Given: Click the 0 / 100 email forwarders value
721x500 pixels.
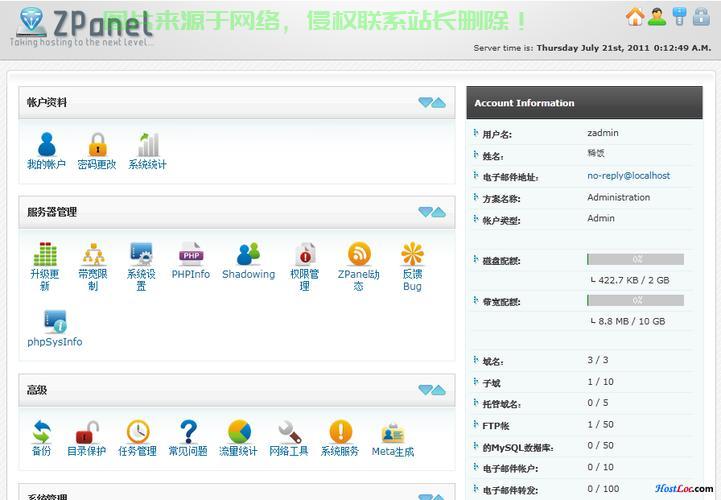Looking at the screenshot, I should coord(603,489).
